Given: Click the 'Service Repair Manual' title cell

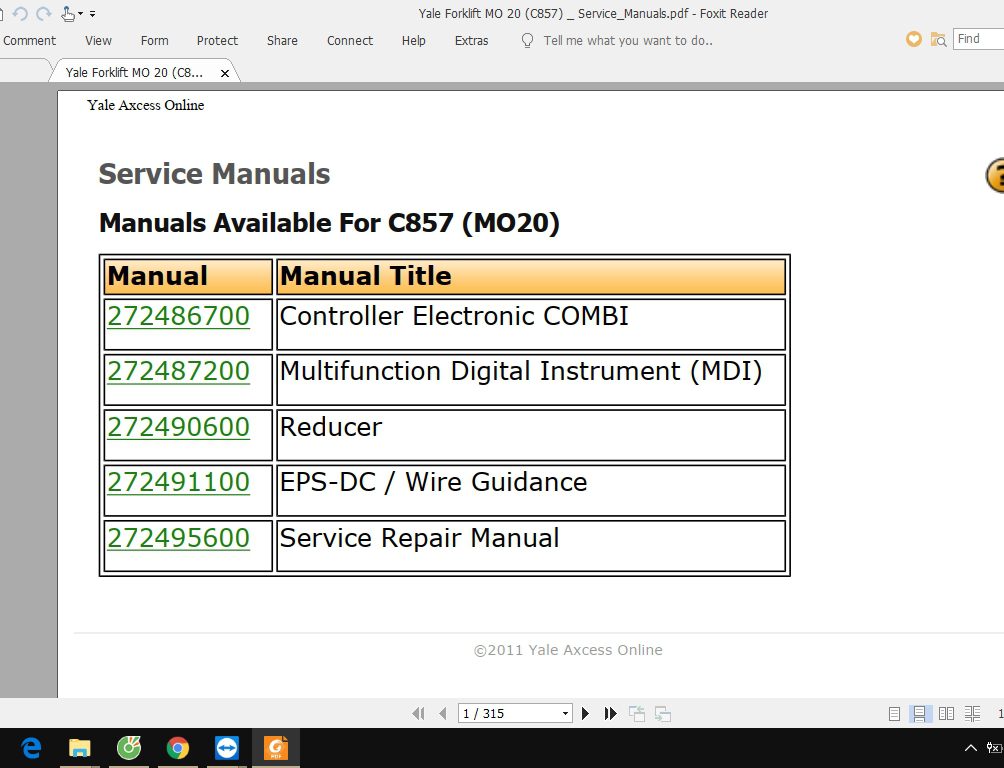Looking at the screenshot, I should [531, 546].
